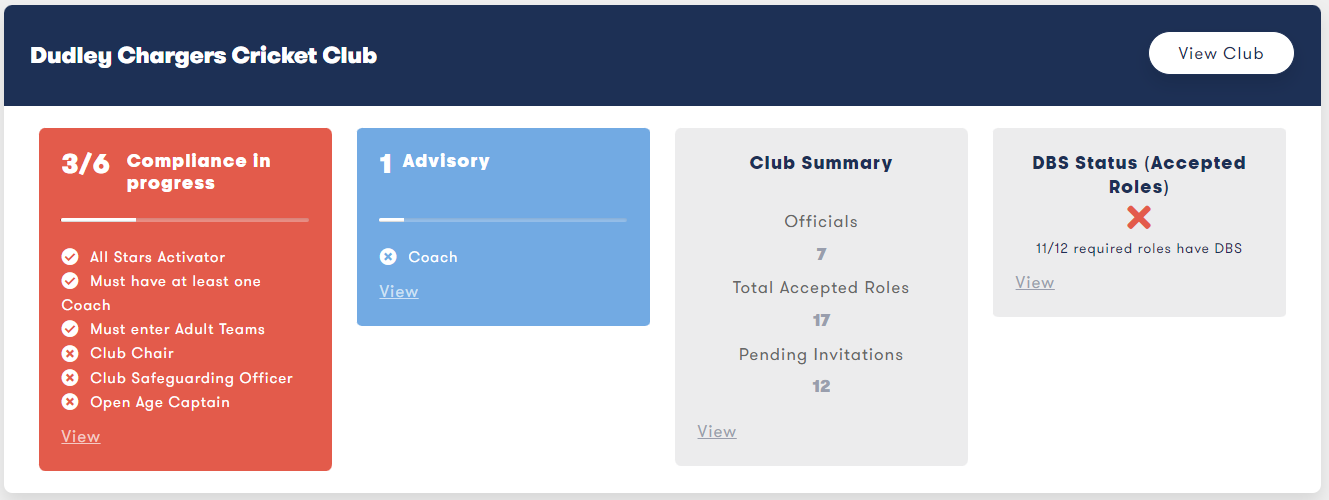Viewport: 1329px width, 500px height.
Task: Open the View link under Club Summary
Action: (x=717, y=431)
